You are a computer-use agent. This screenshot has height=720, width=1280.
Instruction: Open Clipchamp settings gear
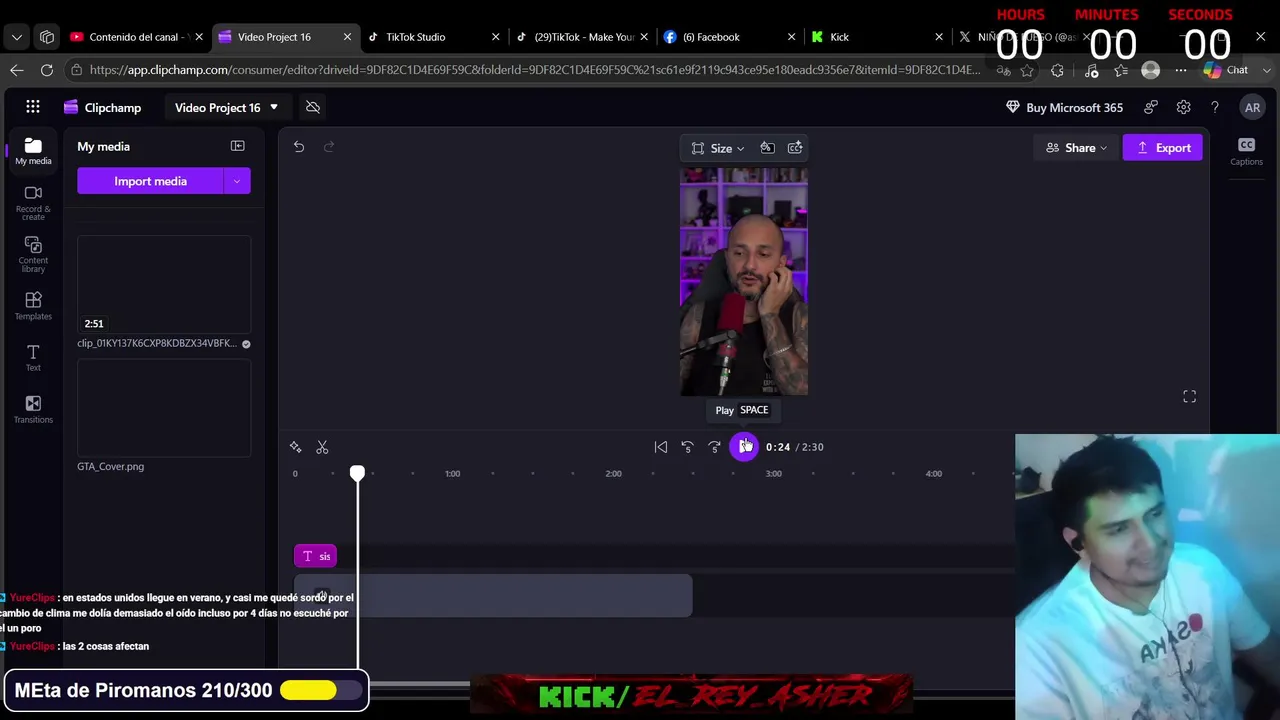pyautogui.click(x=1184, y=107)
